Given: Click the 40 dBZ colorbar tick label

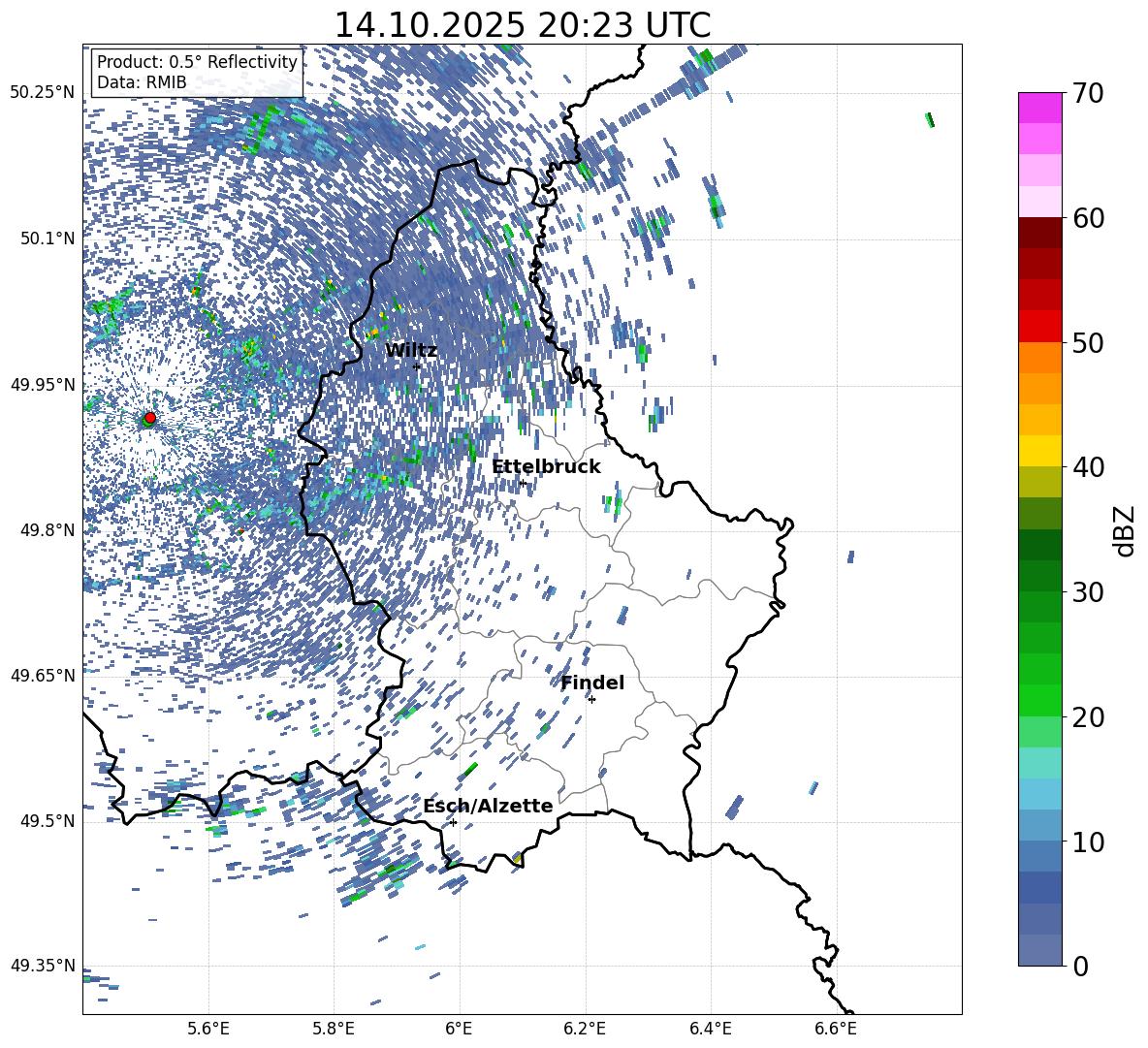Looking at the screenshot, I should click(1088, 467).
